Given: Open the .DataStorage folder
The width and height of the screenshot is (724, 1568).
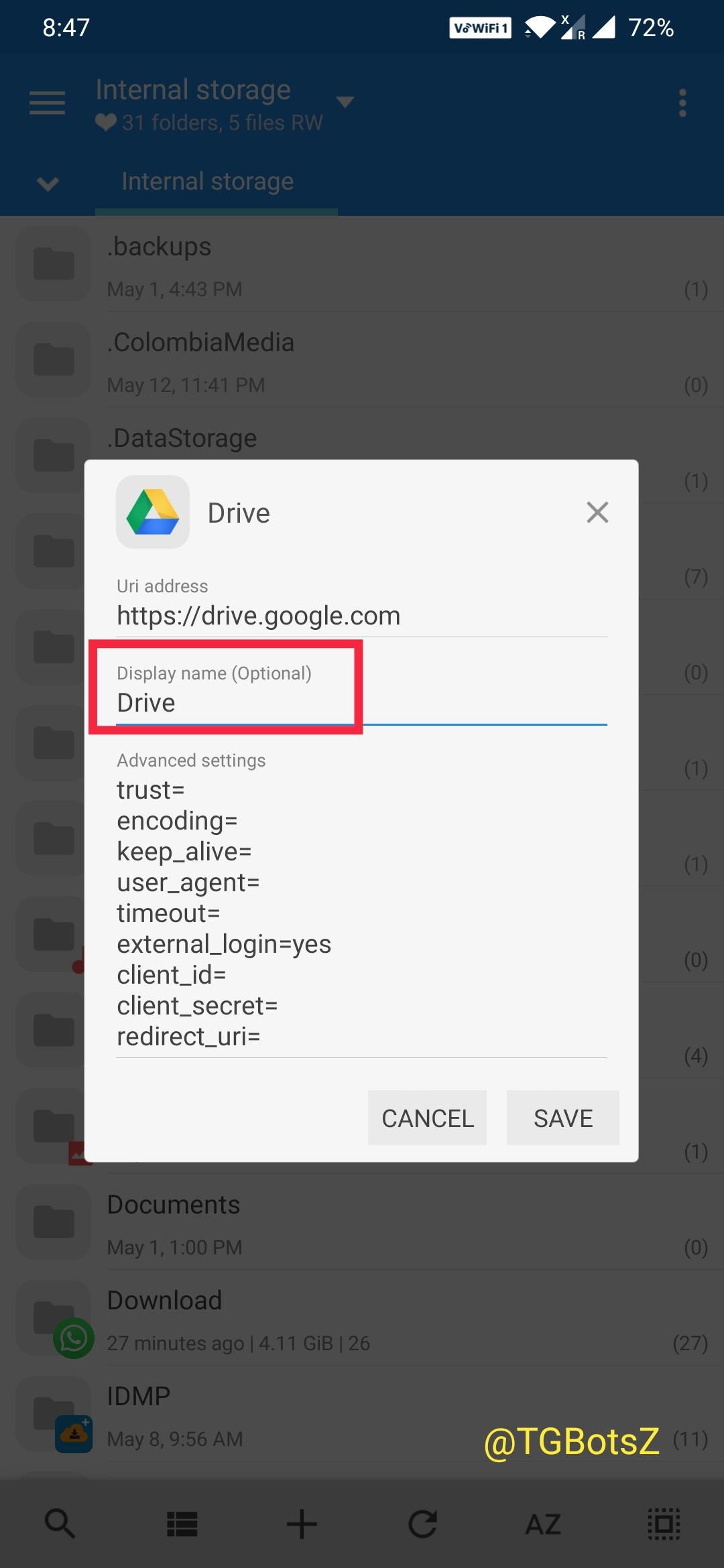Looking at the screenshot, I should coord(362,439).
